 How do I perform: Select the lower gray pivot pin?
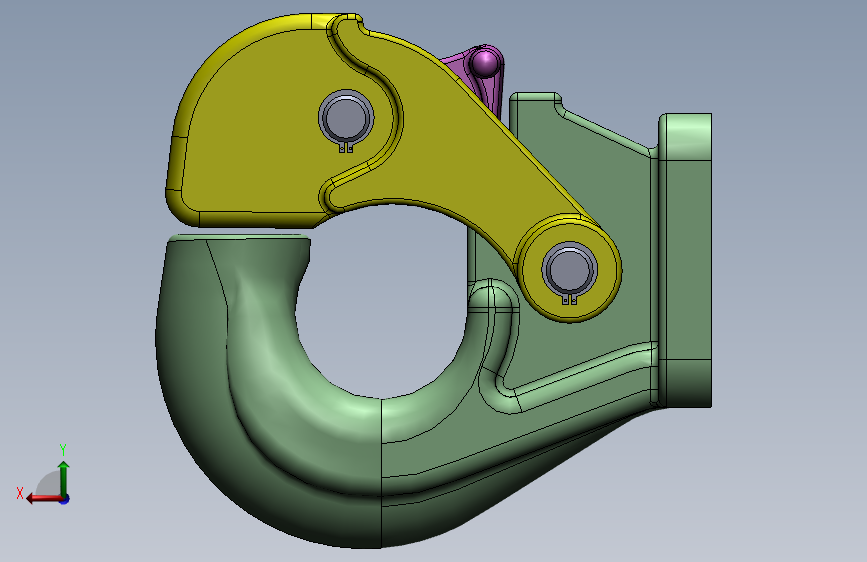click(569, 269)
